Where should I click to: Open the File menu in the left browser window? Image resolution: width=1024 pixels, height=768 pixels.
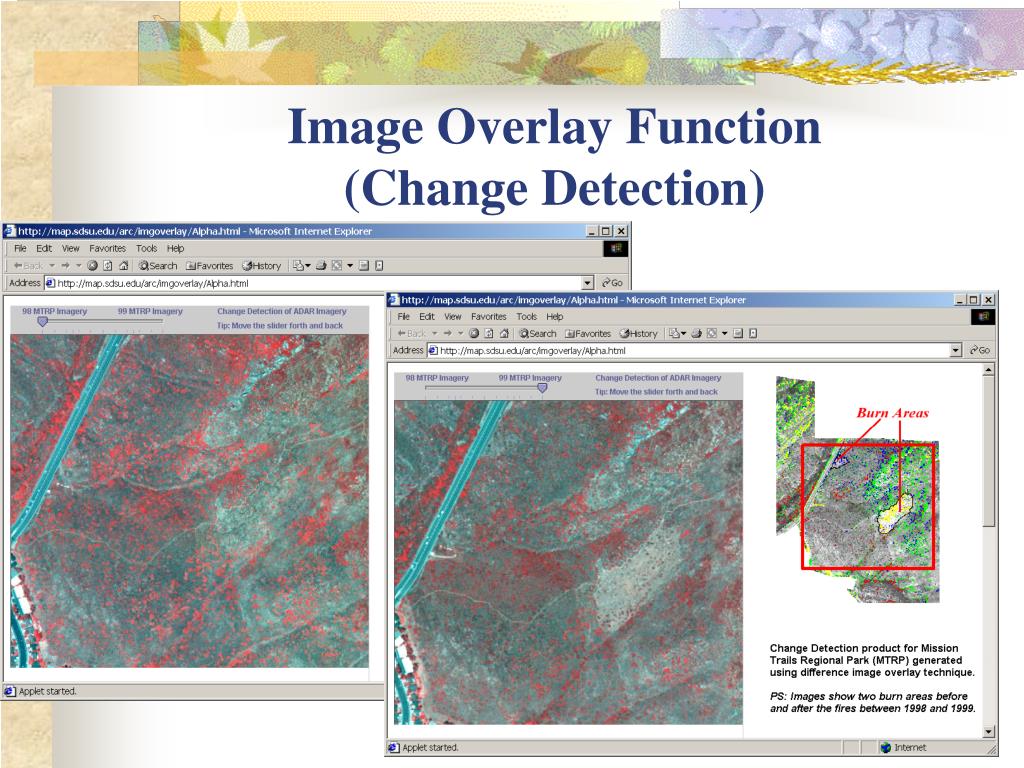(x=20, y=248)
